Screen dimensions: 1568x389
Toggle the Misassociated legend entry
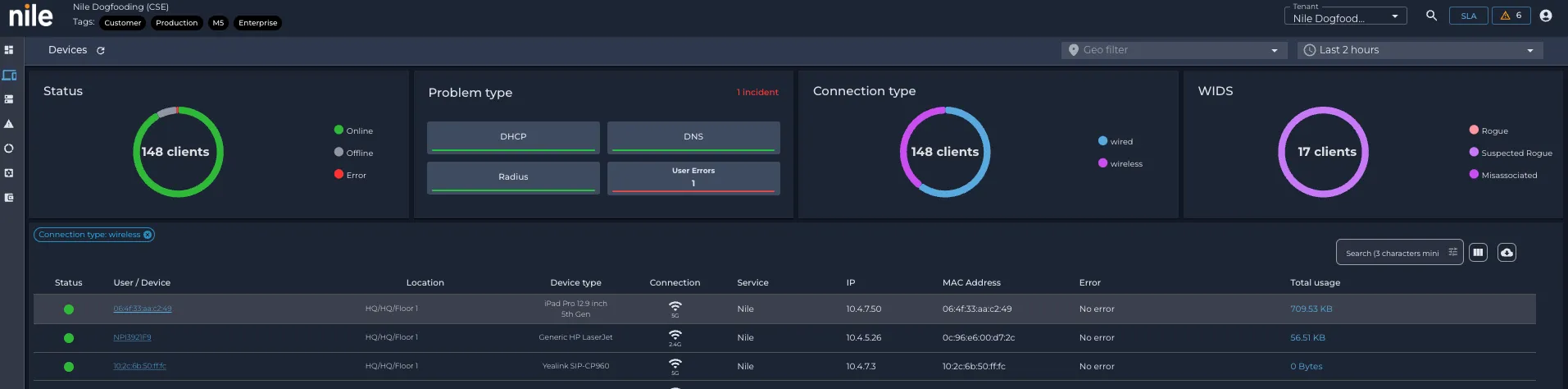tap(1503, 175)
